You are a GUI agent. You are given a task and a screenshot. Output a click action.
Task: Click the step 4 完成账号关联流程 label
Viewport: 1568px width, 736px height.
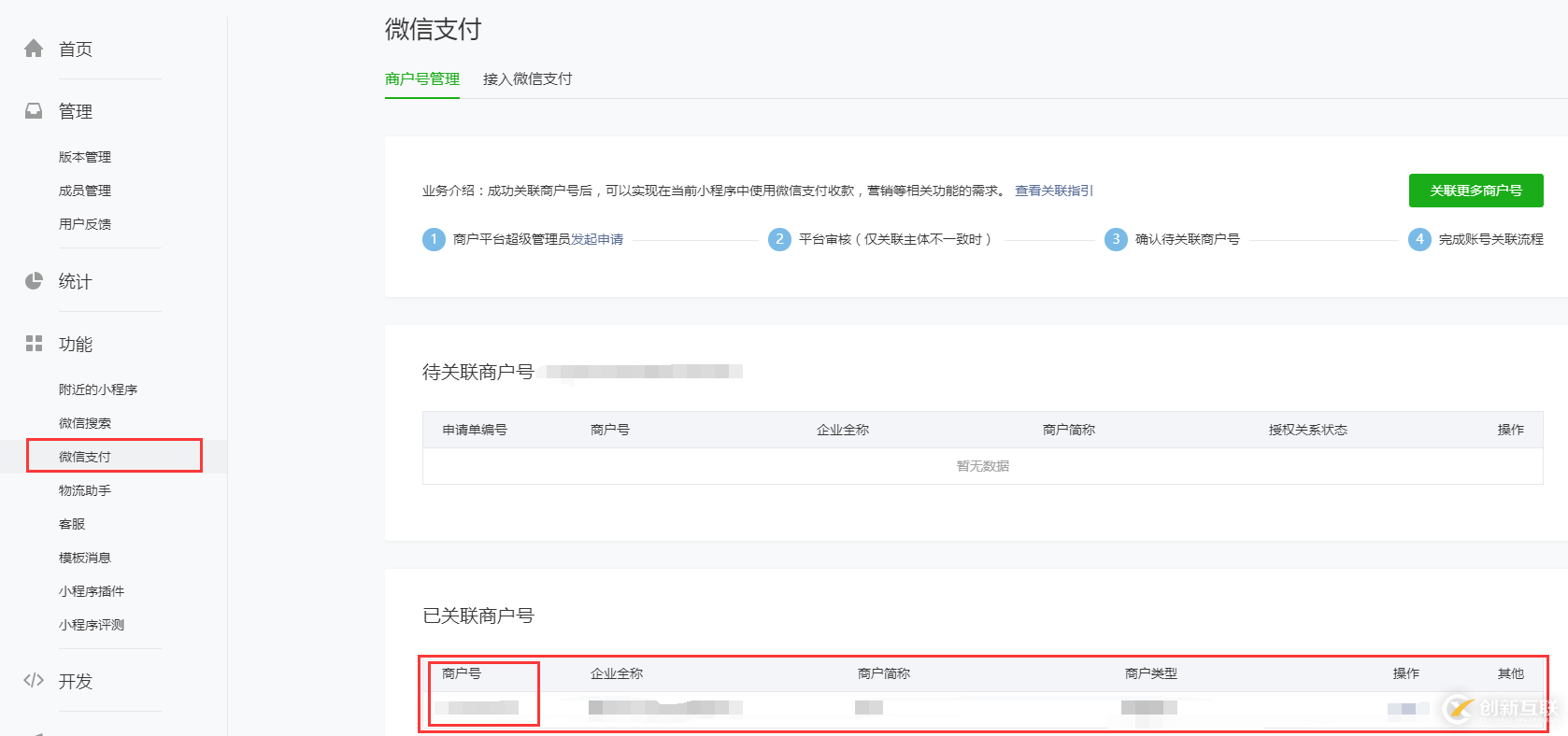tap(1491, 239)
